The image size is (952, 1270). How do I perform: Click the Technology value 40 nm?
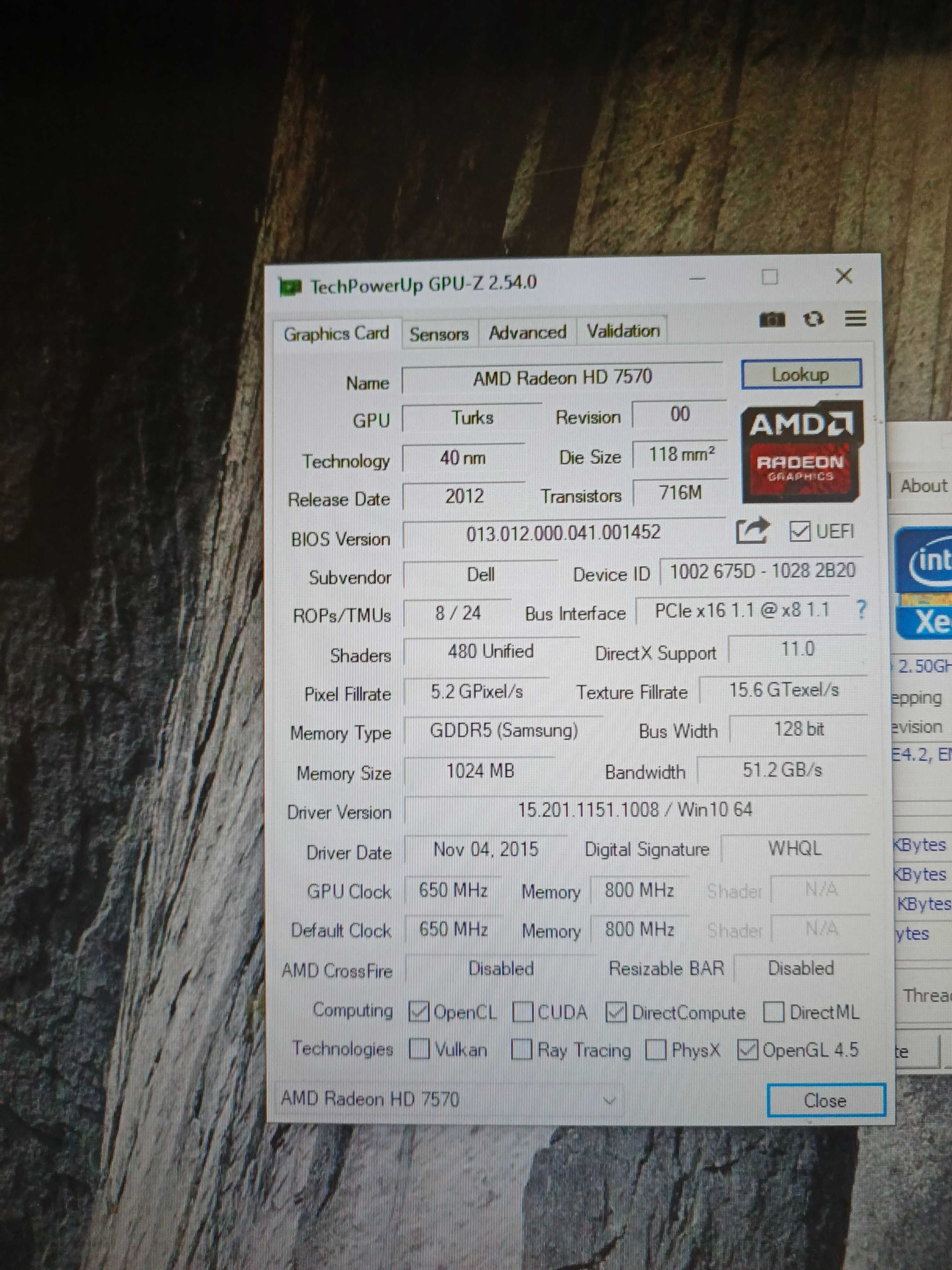click(463, 458)
